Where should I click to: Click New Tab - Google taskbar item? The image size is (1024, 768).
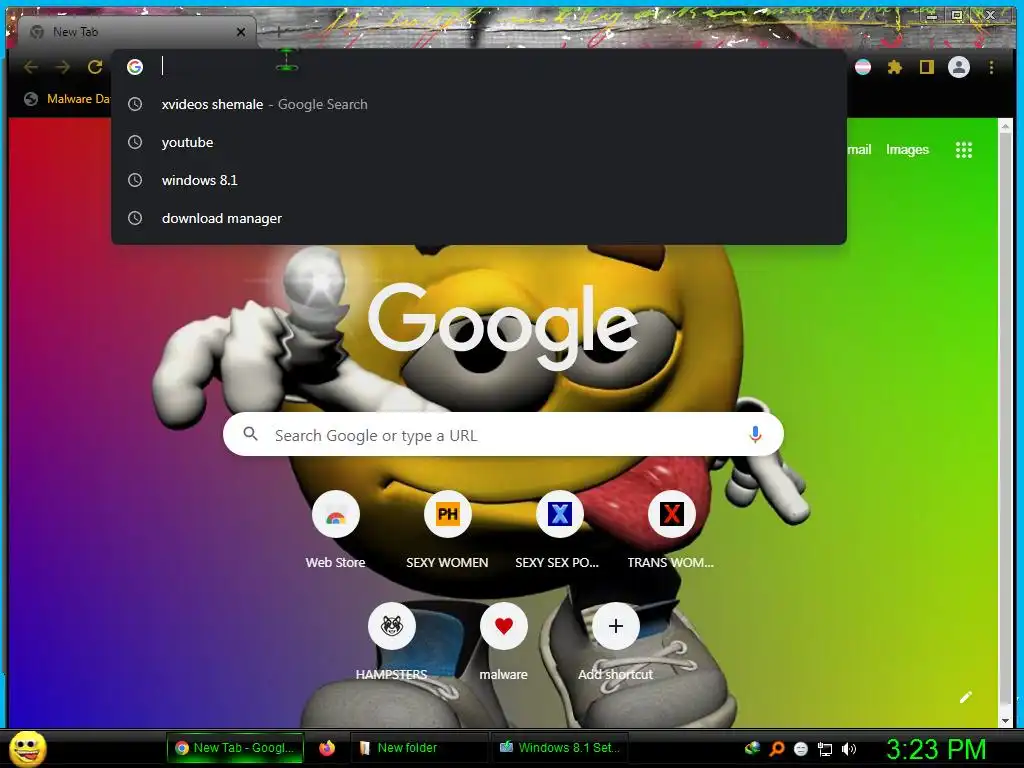[235, 748]
